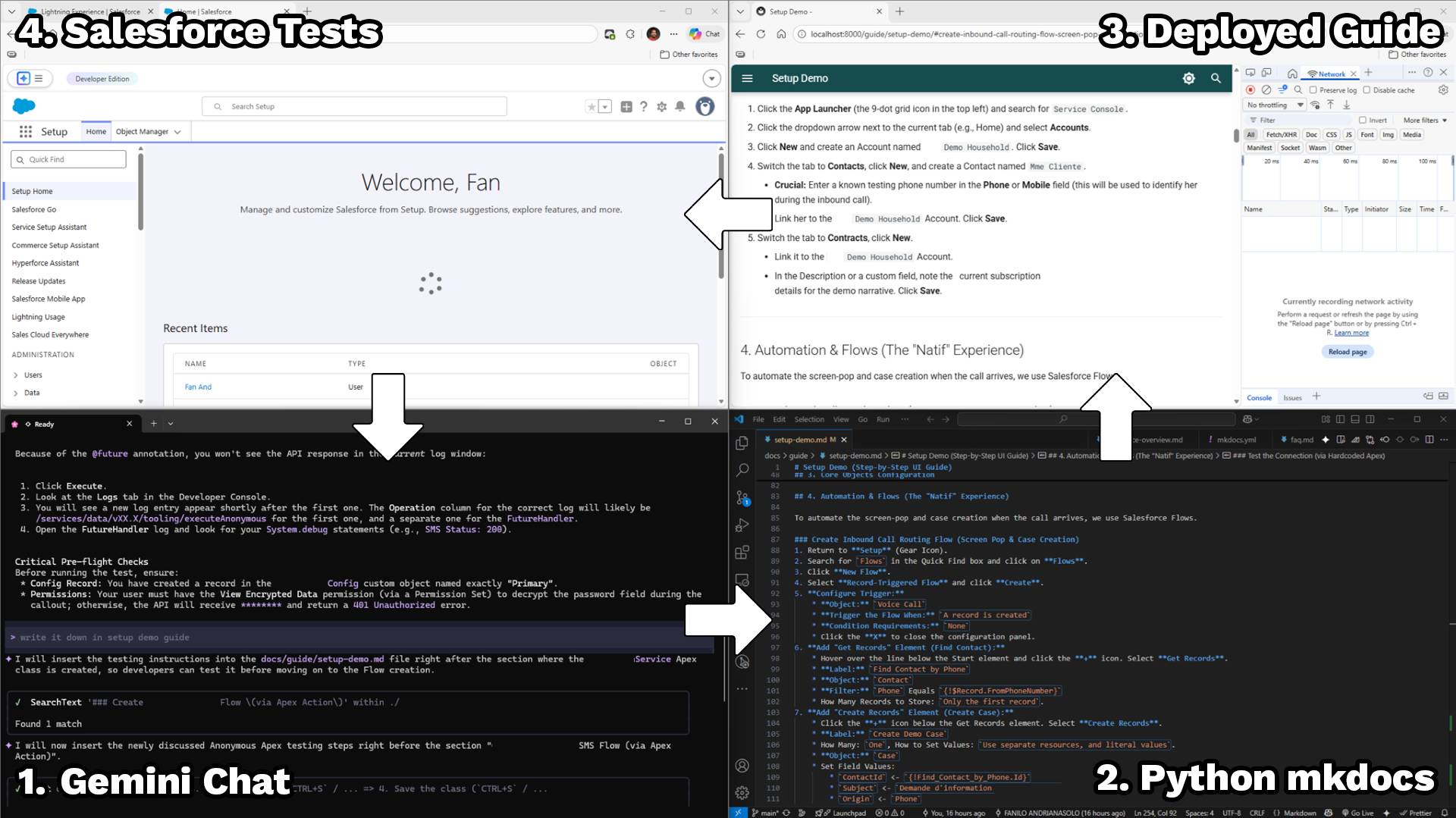Enable the Preserve log checkbox
1456x818 pixels.
(1313, 90)
